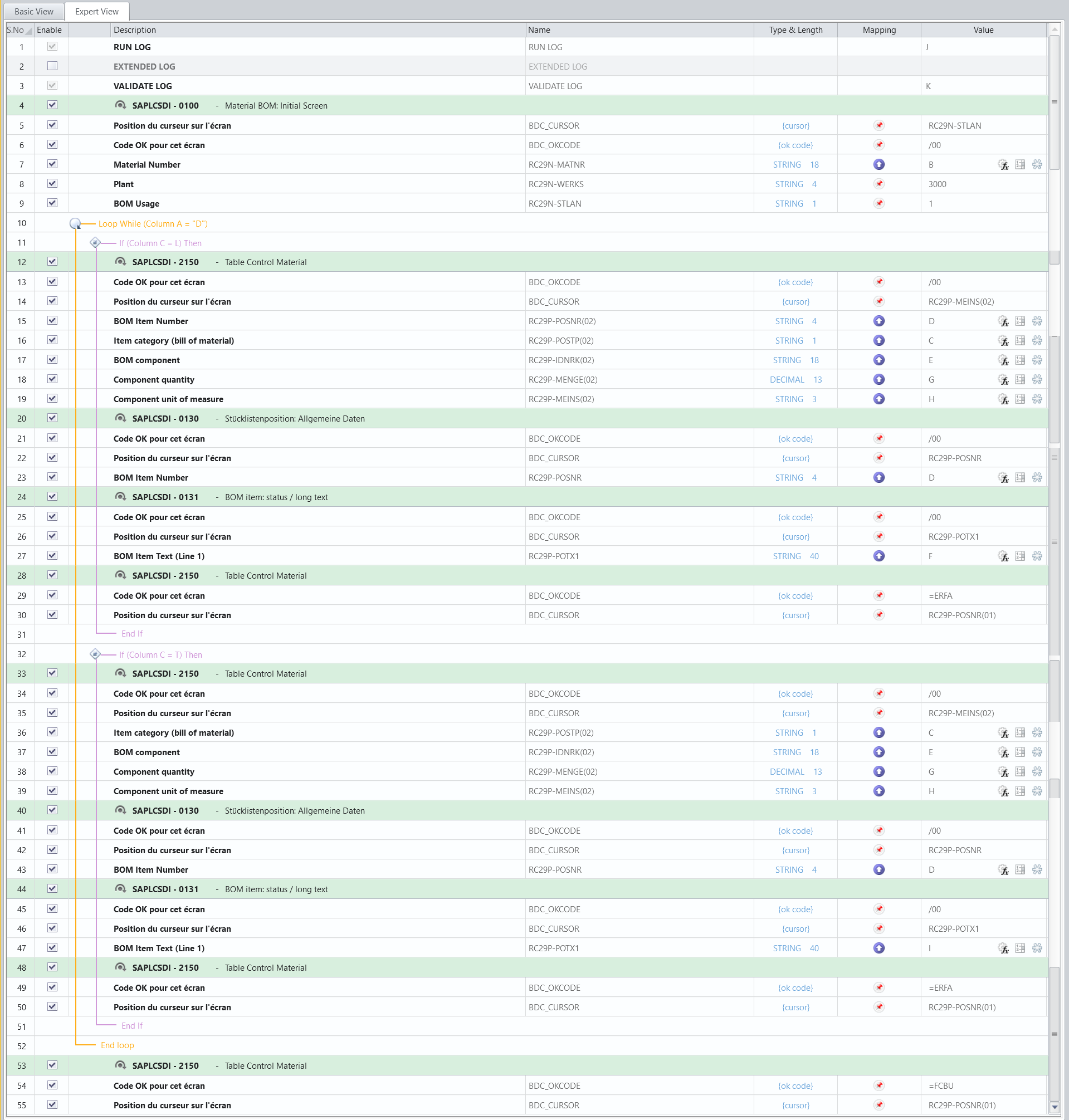Viewport: 1069px width, 1120px height.
Task: Select the Expert View tab
Action: tap(97, 11)
